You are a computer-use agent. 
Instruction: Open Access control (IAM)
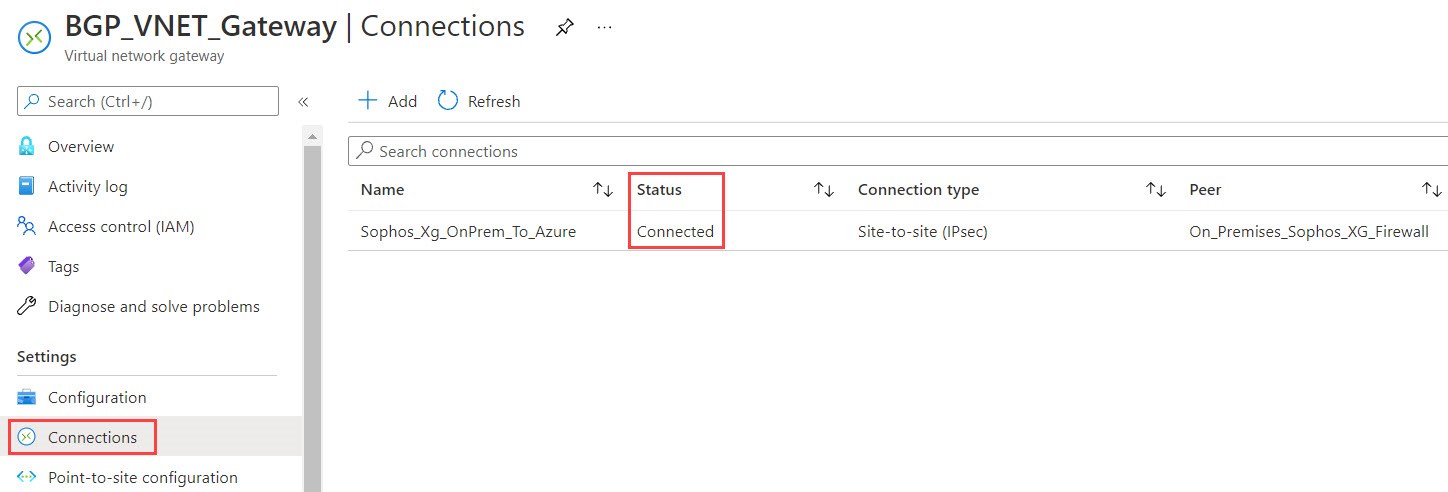pos(121,226)
